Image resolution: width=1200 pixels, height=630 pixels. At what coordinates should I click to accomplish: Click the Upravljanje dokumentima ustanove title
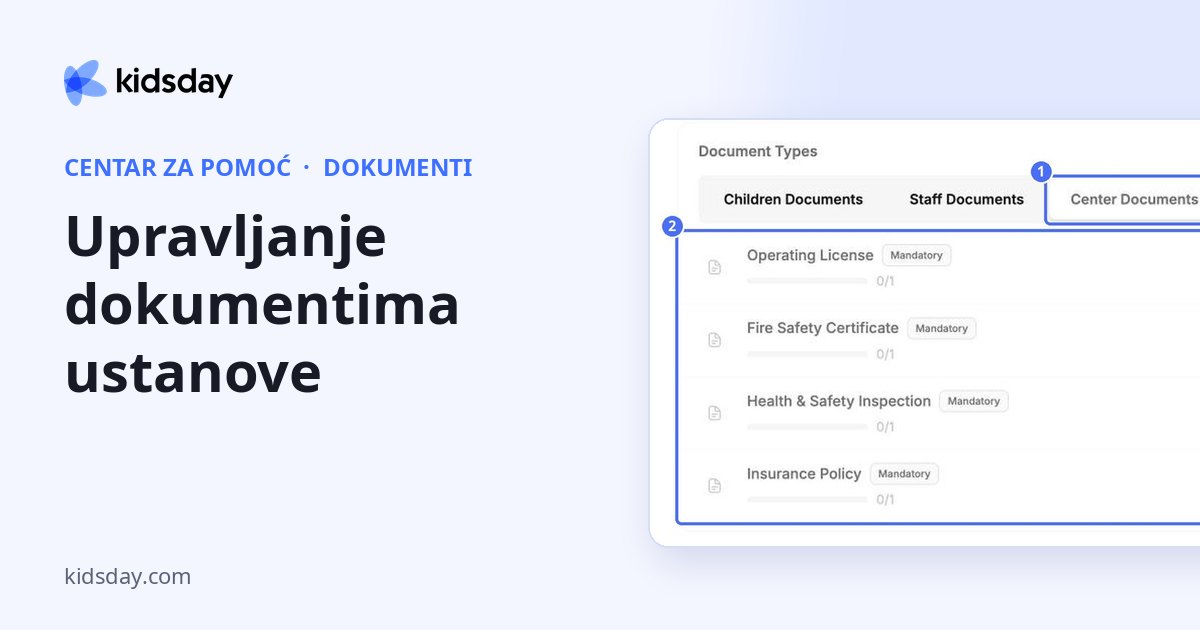[262, 305]
